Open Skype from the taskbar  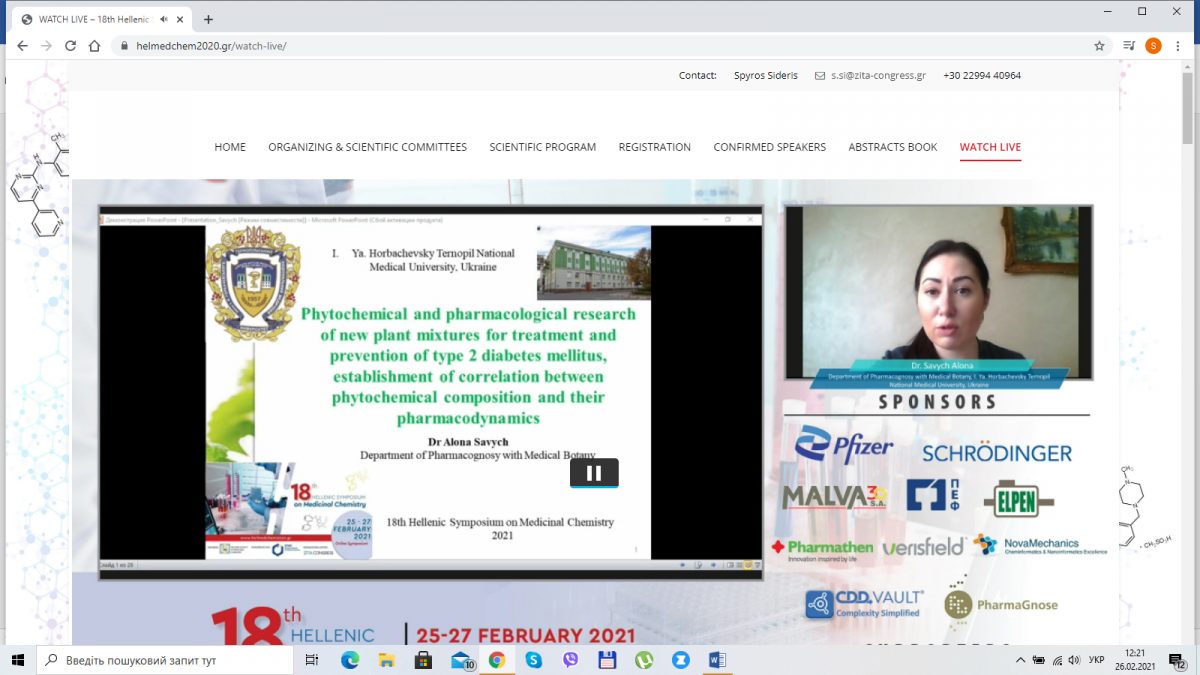tap(533, 660)
